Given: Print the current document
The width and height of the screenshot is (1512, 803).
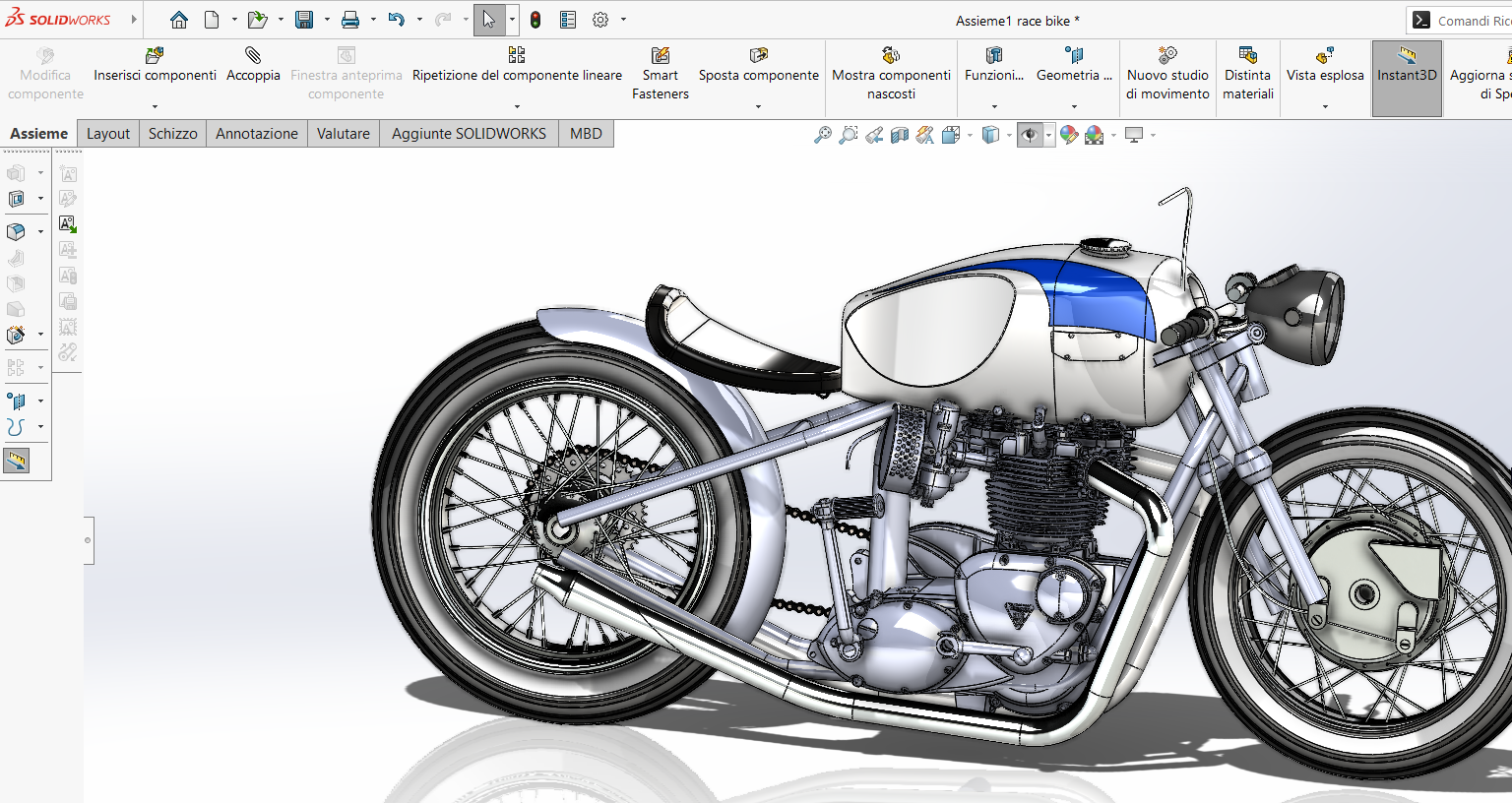Looking at the screenshot, I should pos(350,20).
